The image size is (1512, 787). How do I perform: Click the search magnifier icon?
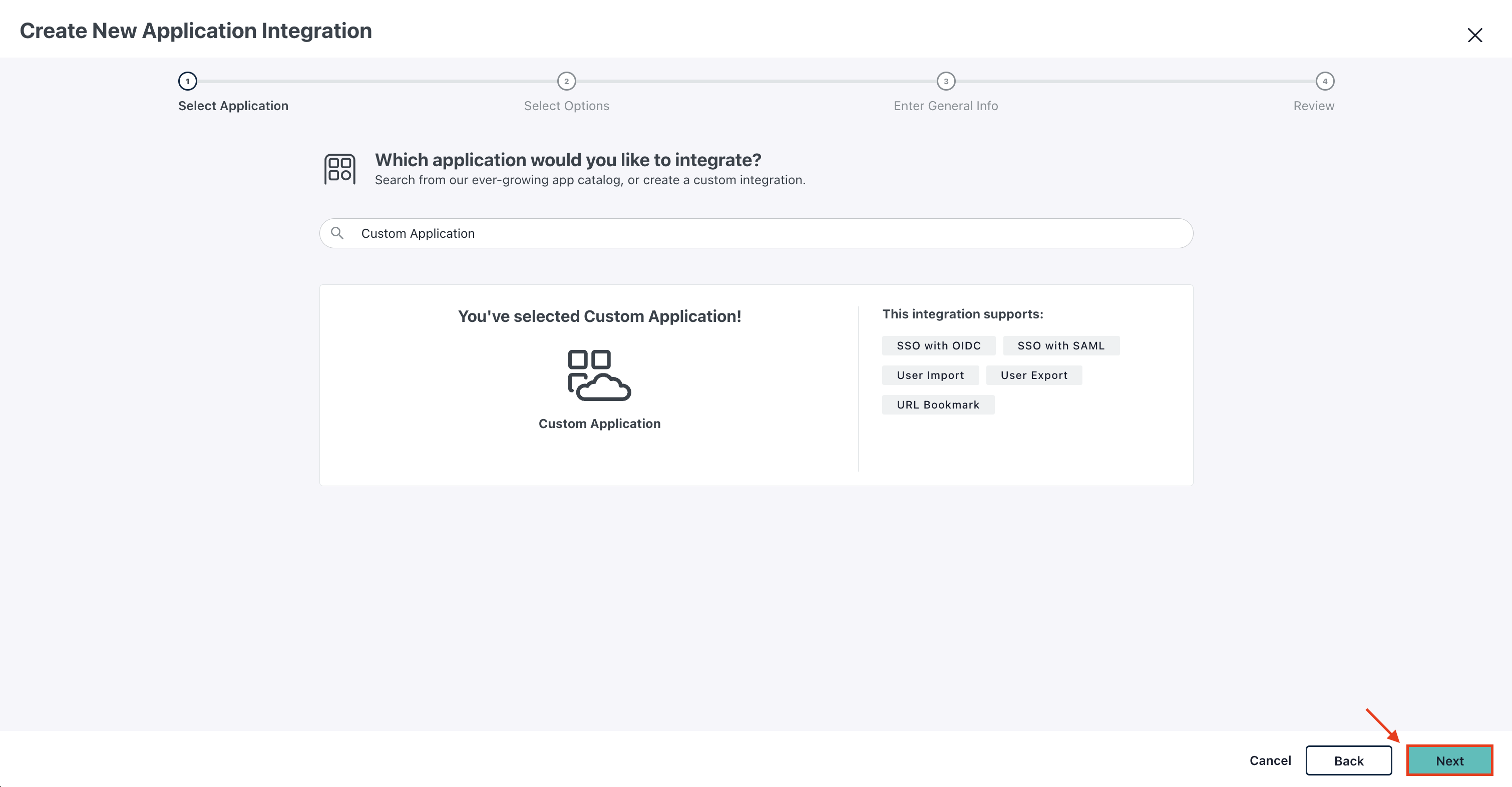point(337,233)
